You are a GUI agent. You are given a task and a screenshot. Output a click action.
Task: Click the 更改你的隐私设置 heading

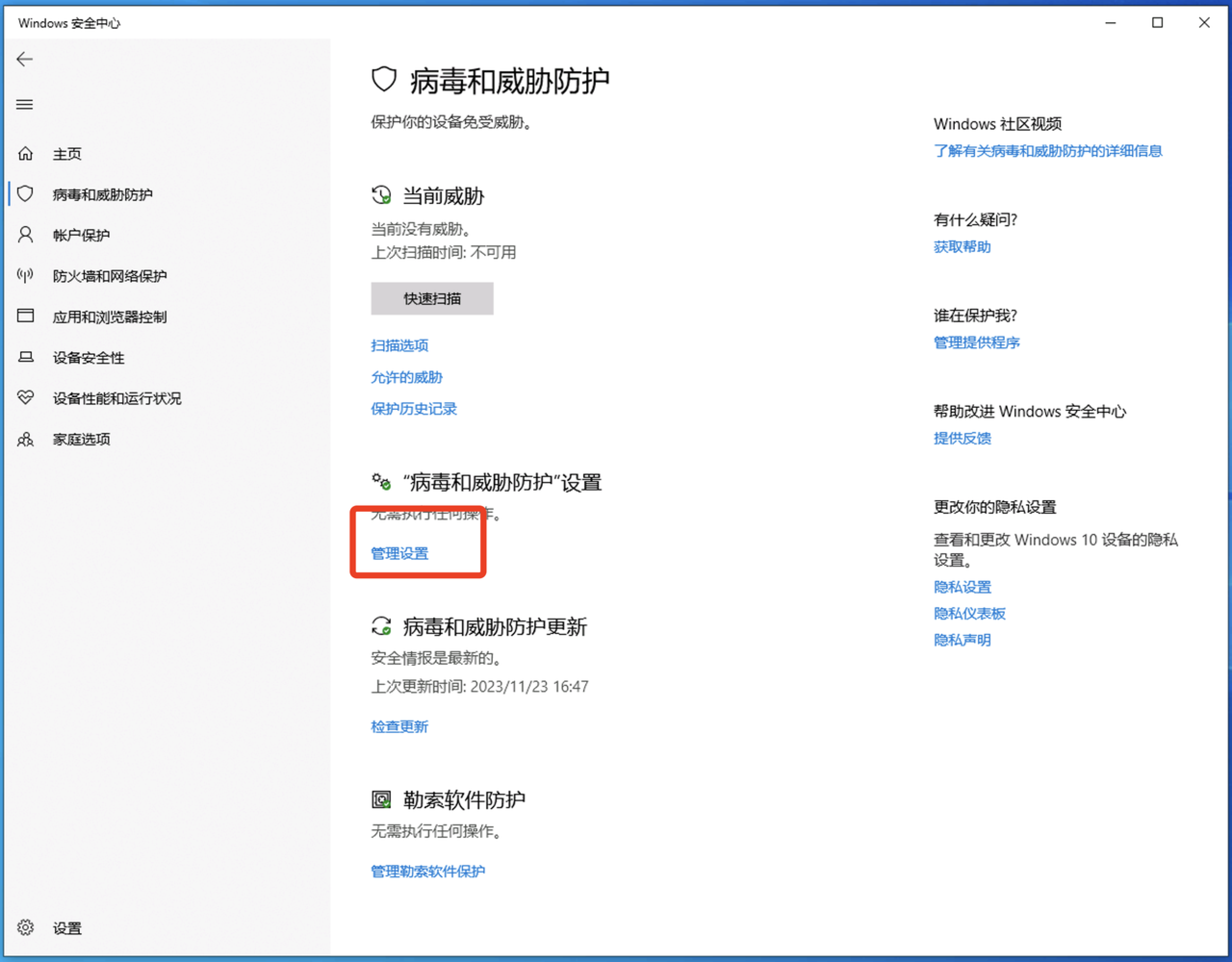(995, 507)
